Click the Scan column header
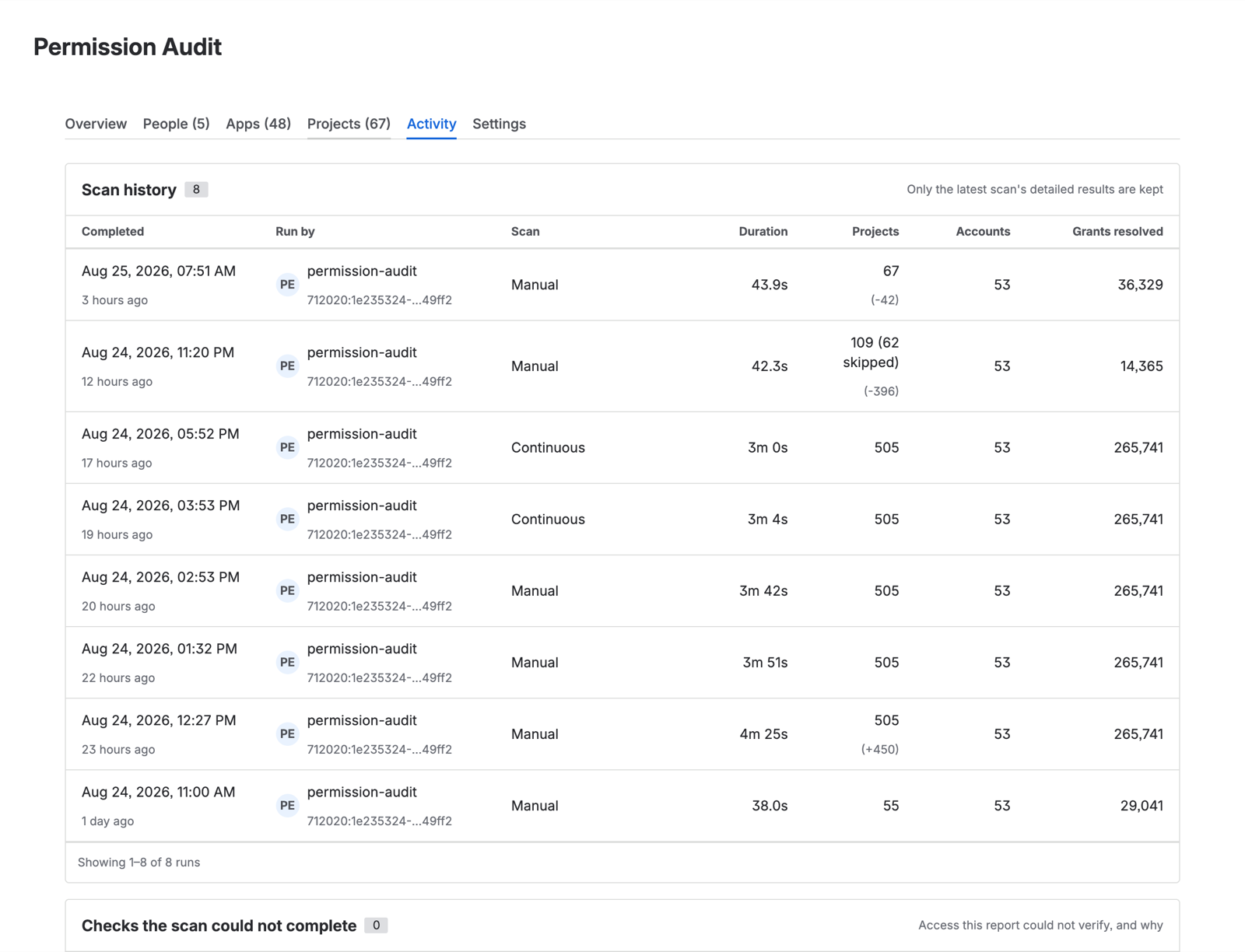The height and width of the screenshot is (952, 1245). (x=525, y=232)
